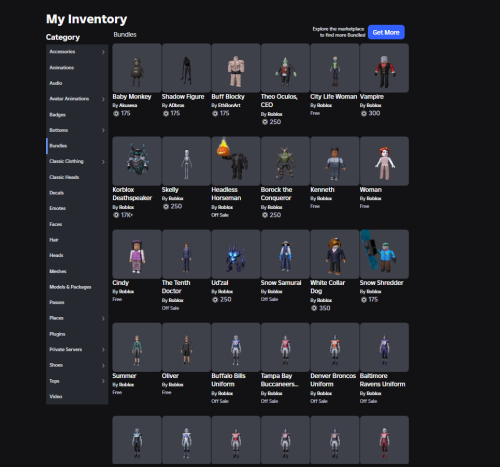Click The Tenth Doctor thumbnail
This screenshot has height=467, width=500.
point(186,254)
